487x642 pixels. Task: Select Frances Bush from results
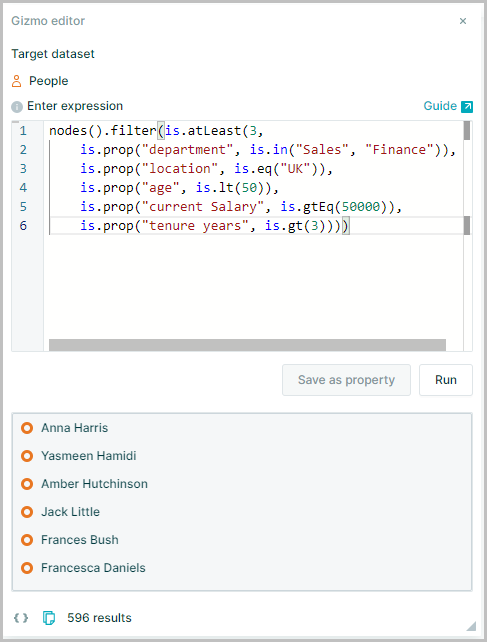pyautogui.click(x=80, y=540)
